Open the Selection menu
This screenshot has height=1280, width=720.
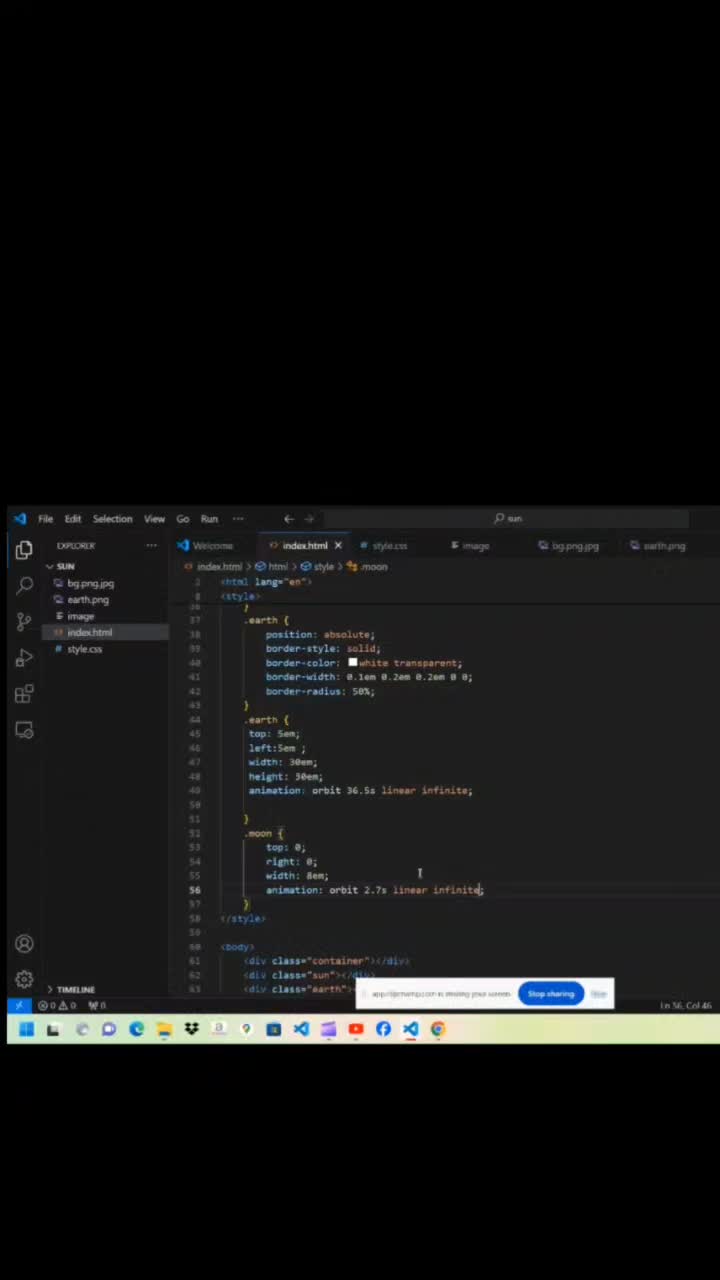click(112, 519)
